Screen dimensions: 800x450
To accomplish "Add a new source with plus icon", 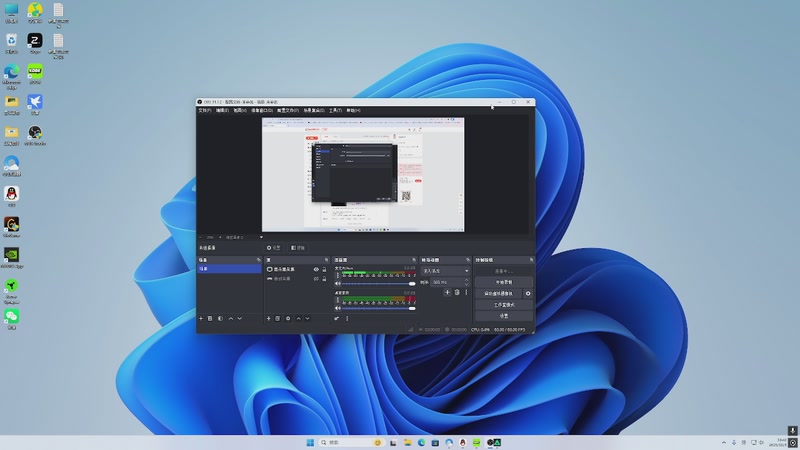I will (268, 318).
